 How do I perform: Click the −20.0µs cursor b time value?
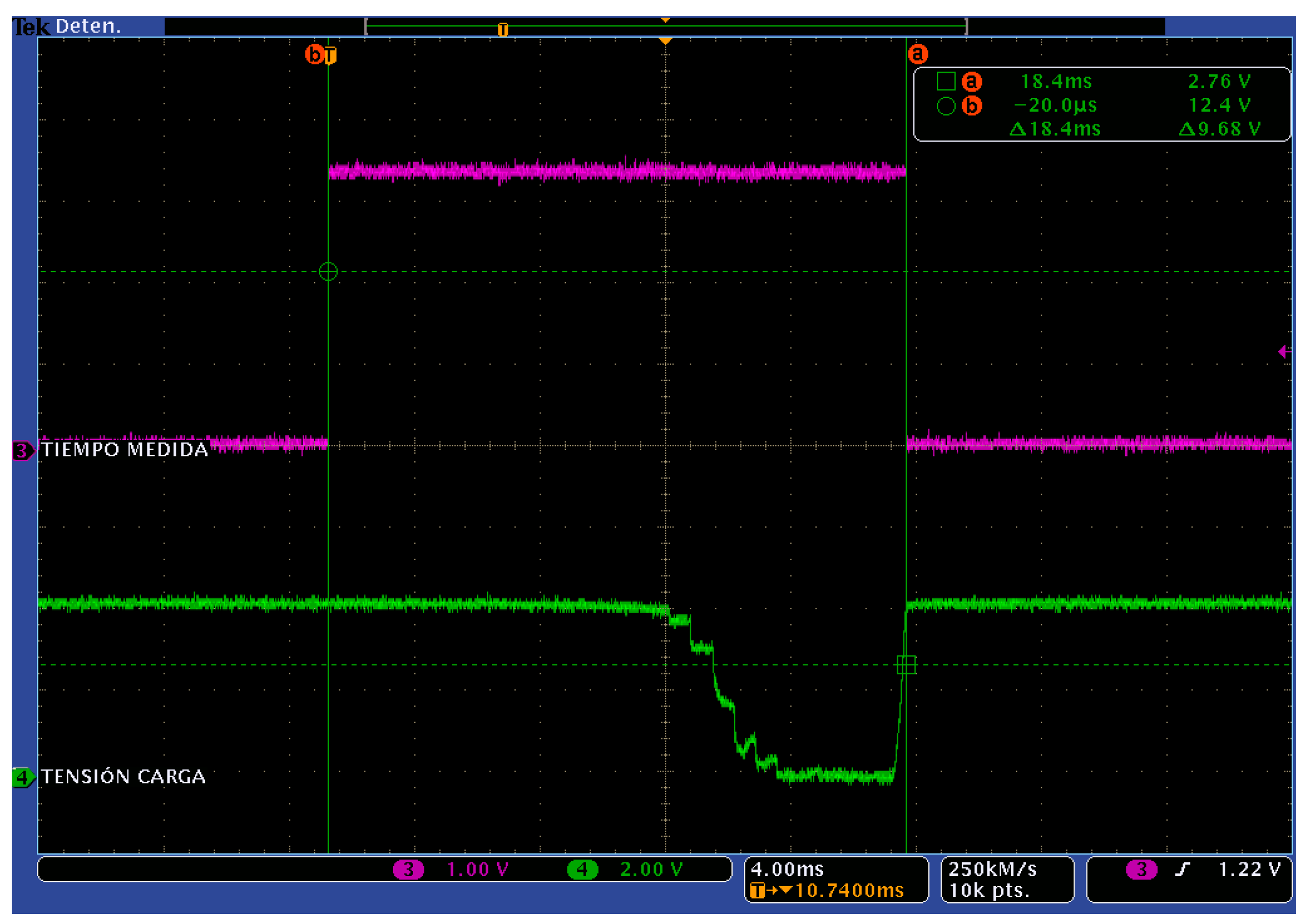[x=1055, y=105]
